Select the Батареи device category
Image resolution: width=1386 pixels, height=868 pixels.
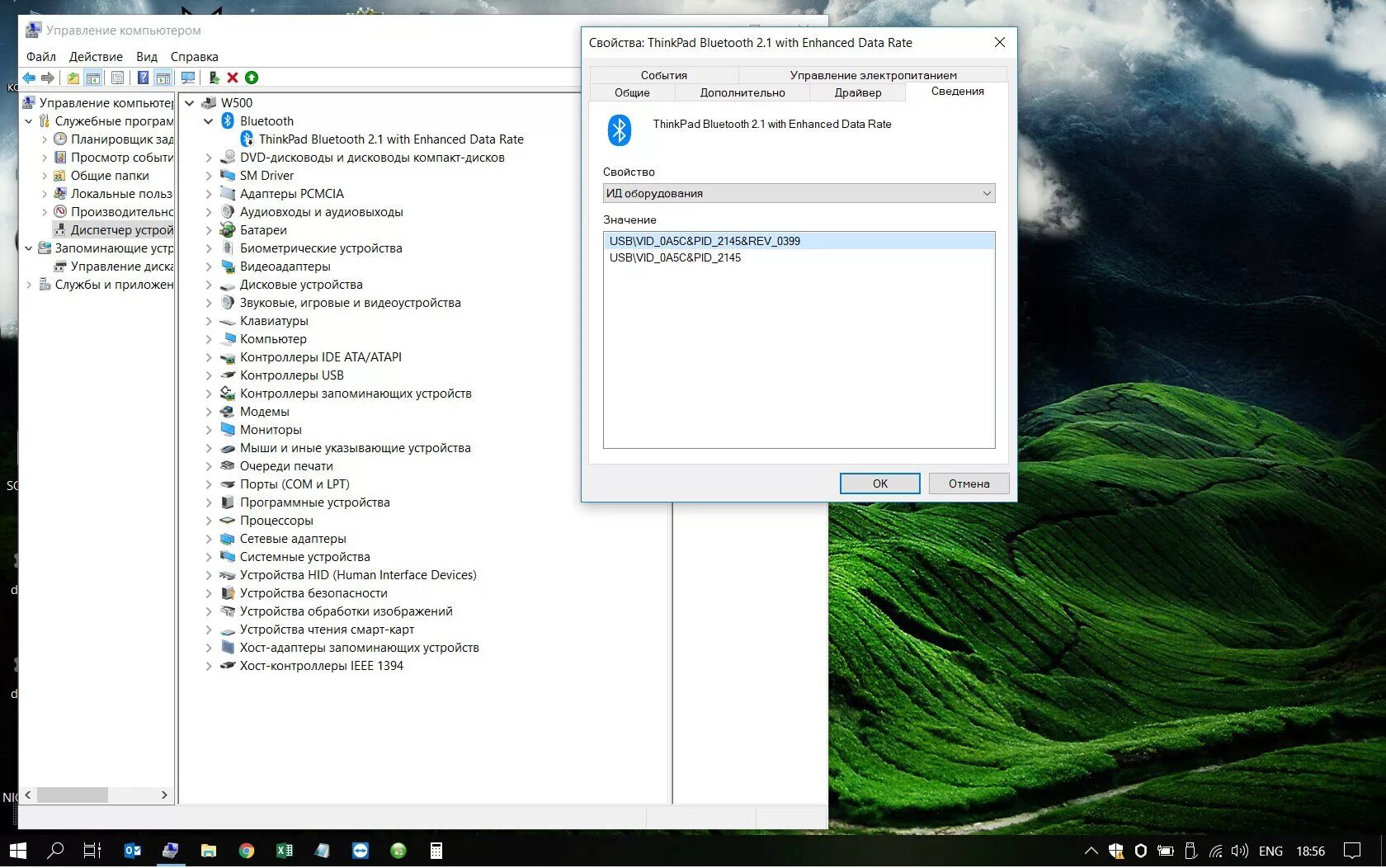pos(263,230)
